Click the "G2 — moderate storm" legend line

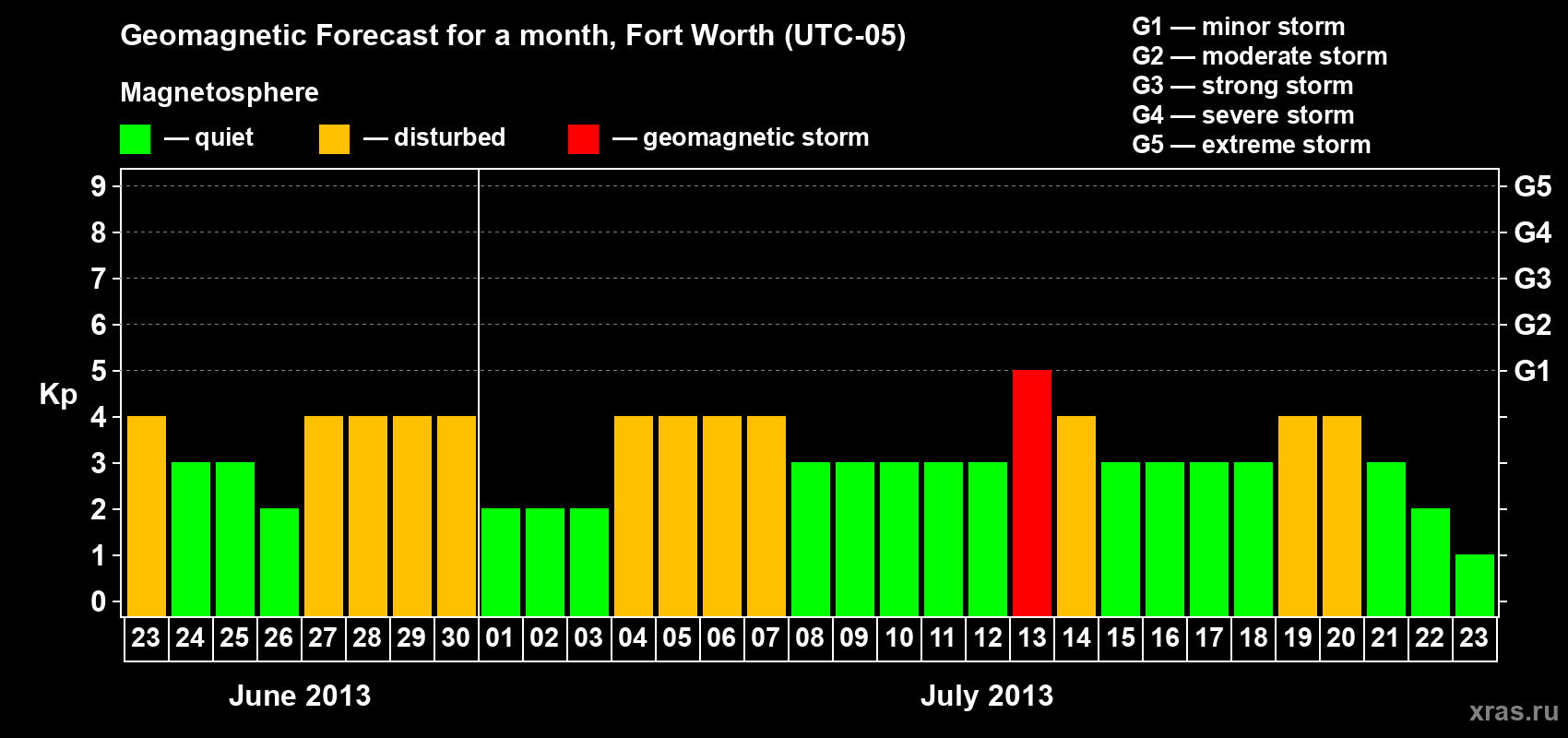(1260, 56)
